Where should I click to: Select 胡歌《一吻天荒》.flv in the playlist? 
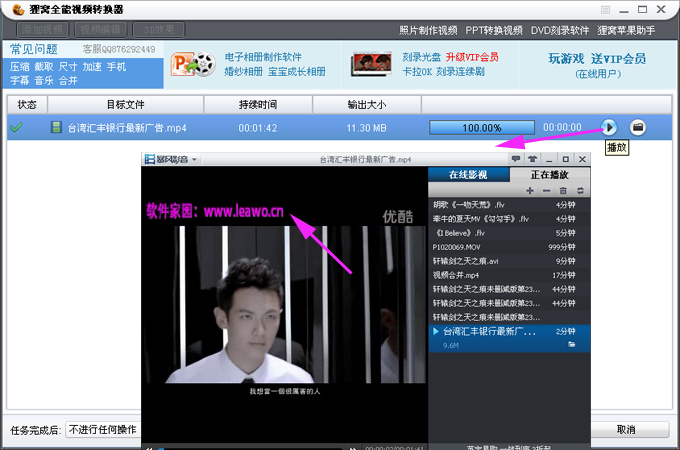coord(509,205)
